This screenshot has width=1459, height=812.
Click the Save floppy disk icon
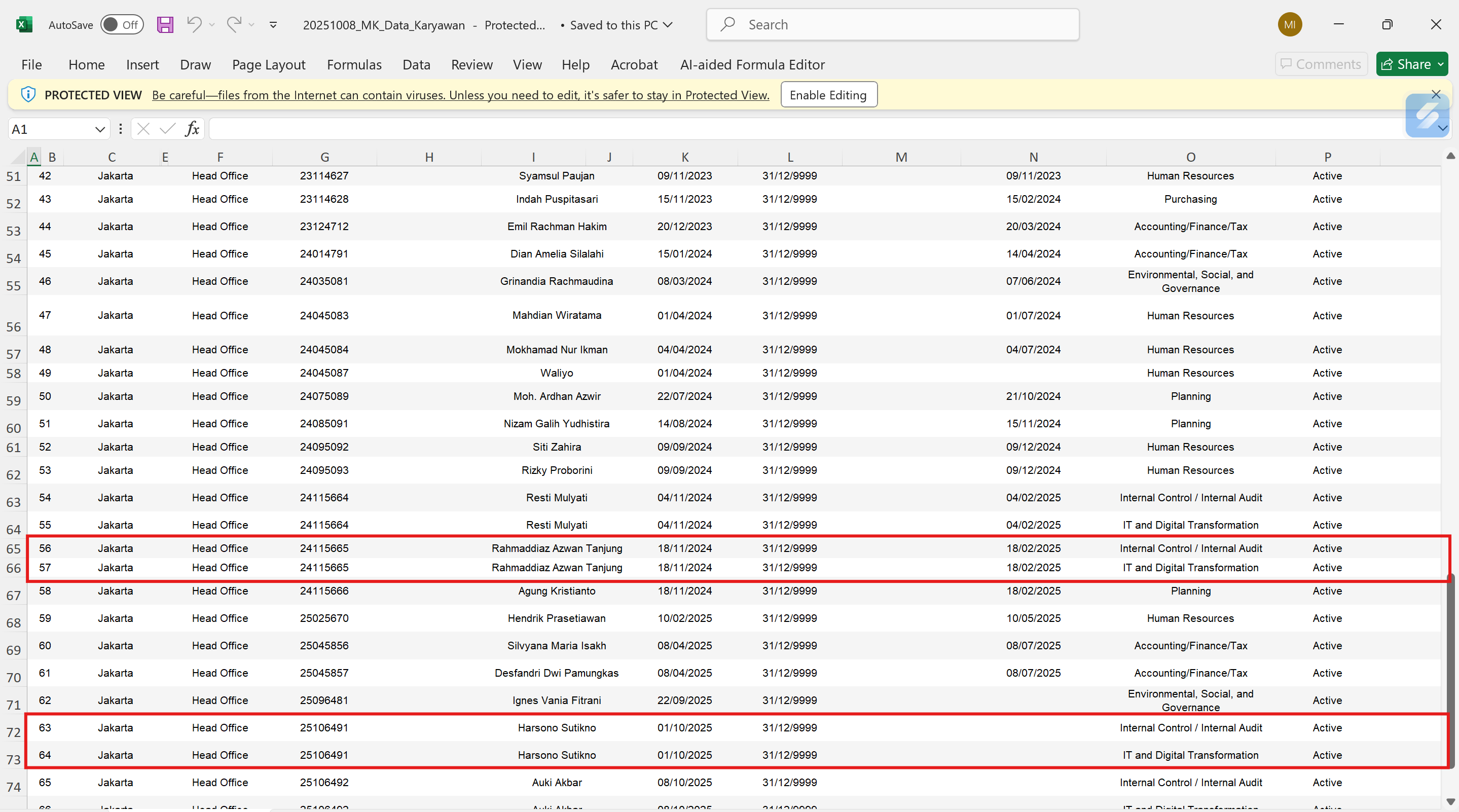[x=165, y=24]
